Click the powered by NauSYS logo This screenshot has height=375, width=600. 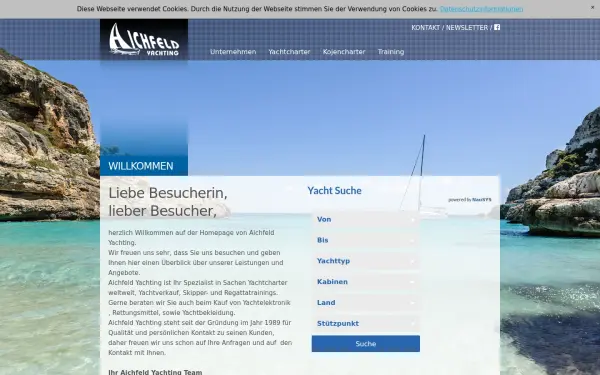click(470, 200)
